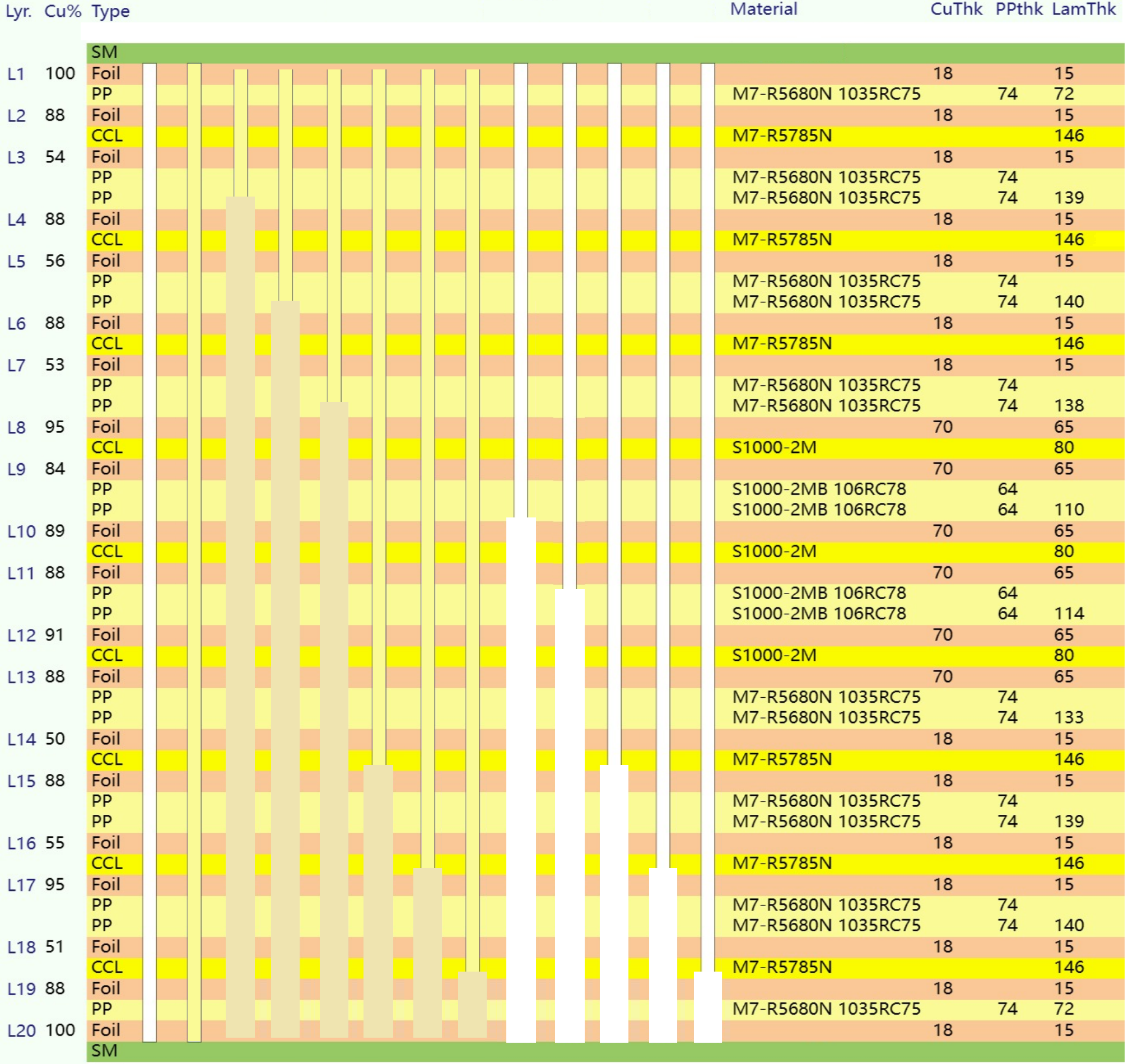Select the L14 layer label
This screenshot has width=1128, height=1064.
click(x=21, y=739)
